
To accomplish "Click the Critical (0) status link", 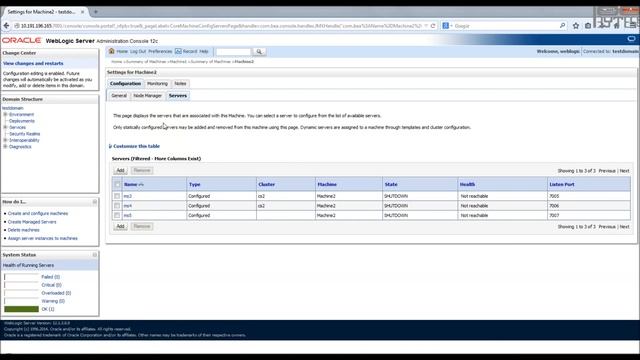I will (x=51, y=285).
